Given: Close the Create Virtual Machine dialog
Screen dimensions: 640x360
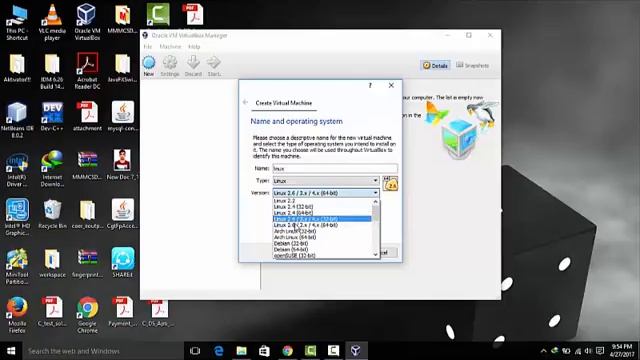Looking at the screenshot, I should click(391, 85).
